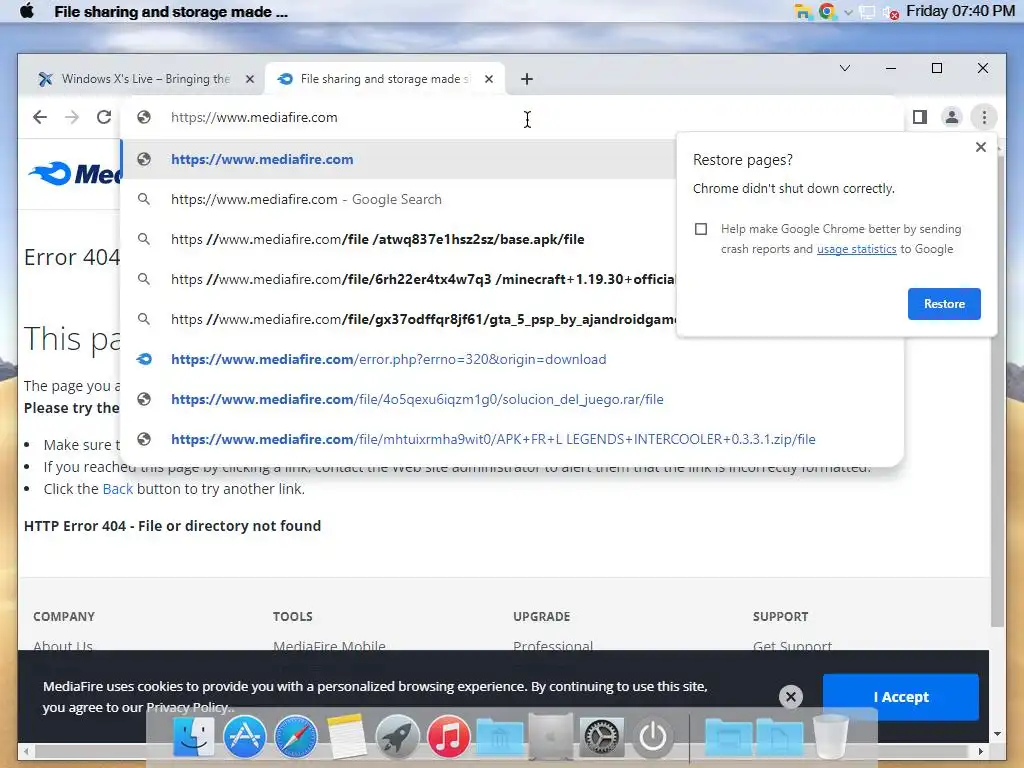1024x768 pixels.
Task: Select the highlighted https://www.mediafire.com suggestion
Action: [x=398, y=159]
